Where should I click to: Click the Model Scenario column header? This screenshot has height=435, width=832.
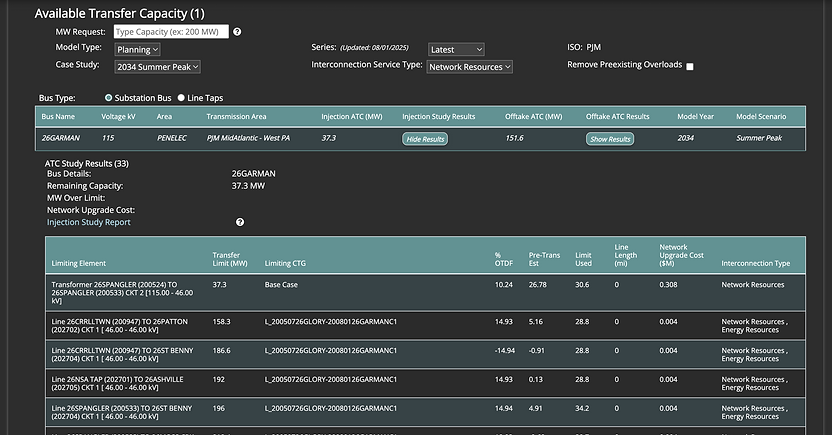click(761, 117)
